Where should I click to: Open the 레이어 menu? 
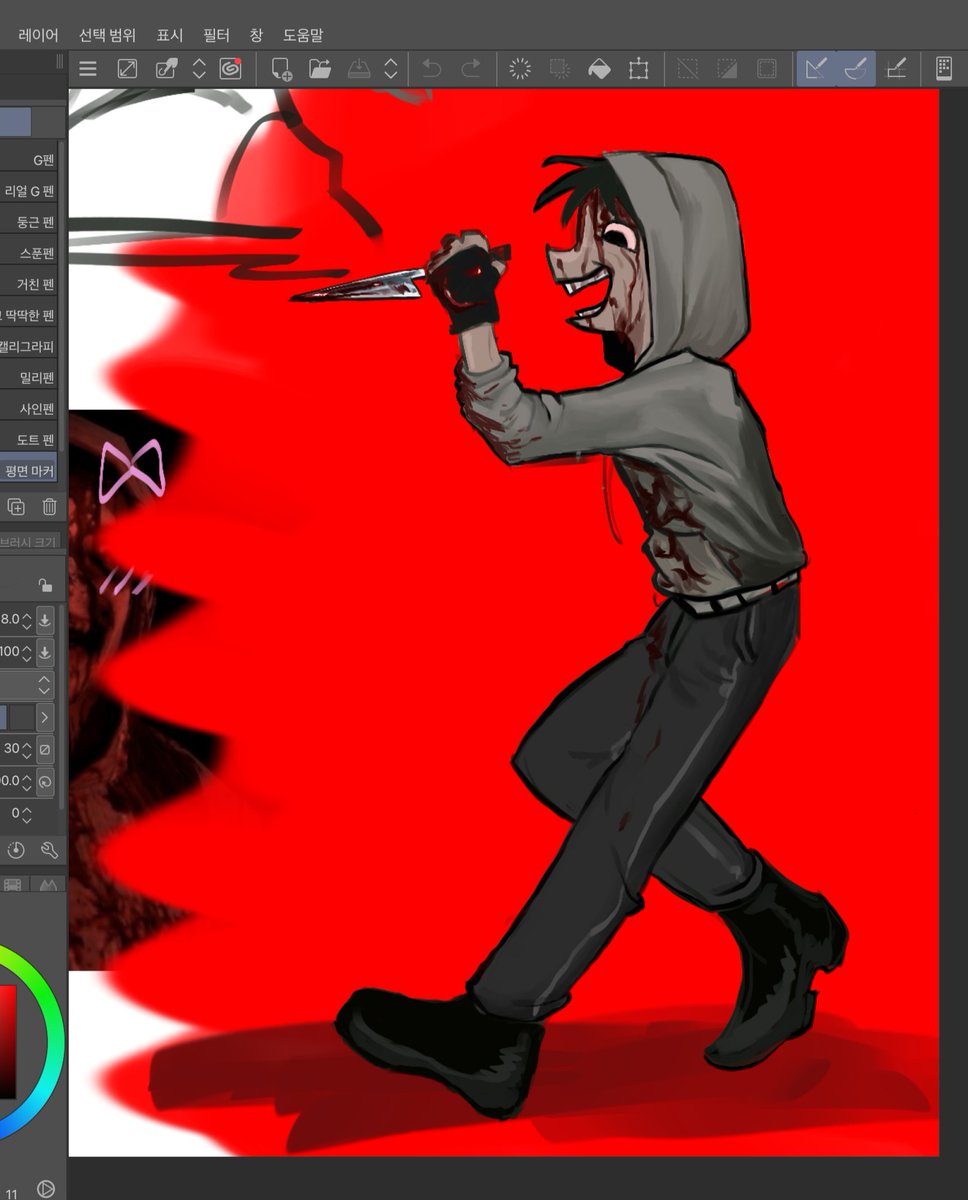click(39, 35)
